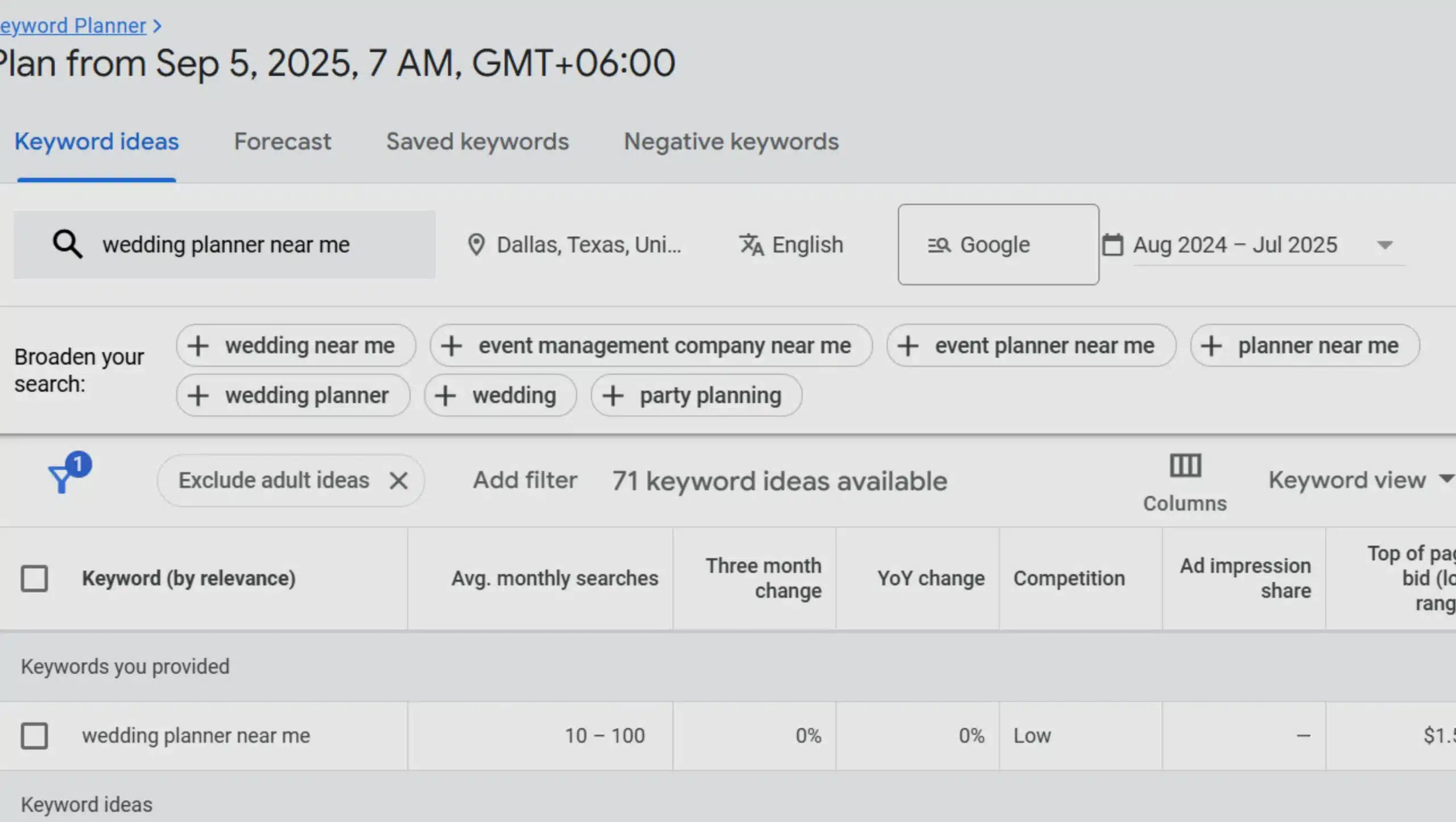Check the select-all keywords checkbox
The height and width of the screenshot is (822, 1456).
[35, 578]
